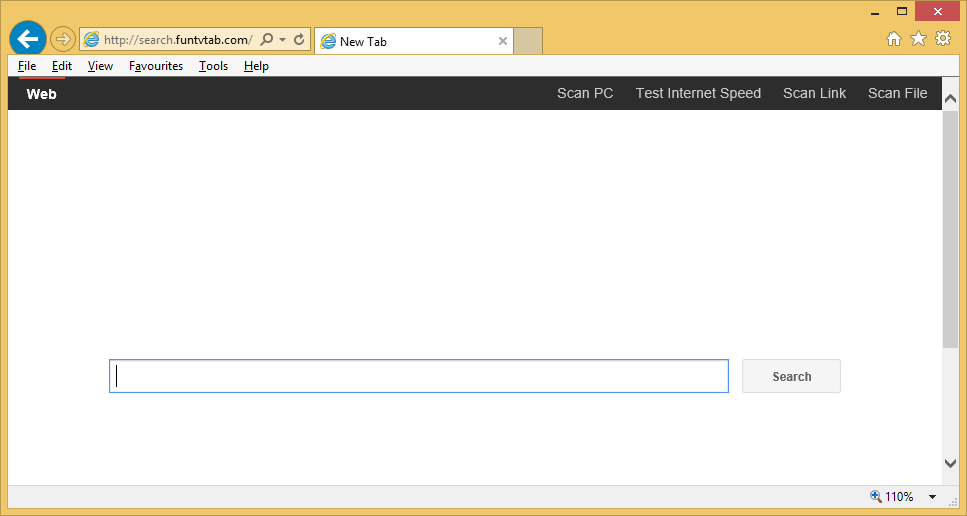Refresh the page with the reload icon
The height and width of the screenshot is (516, 967).
pos(298,40)
